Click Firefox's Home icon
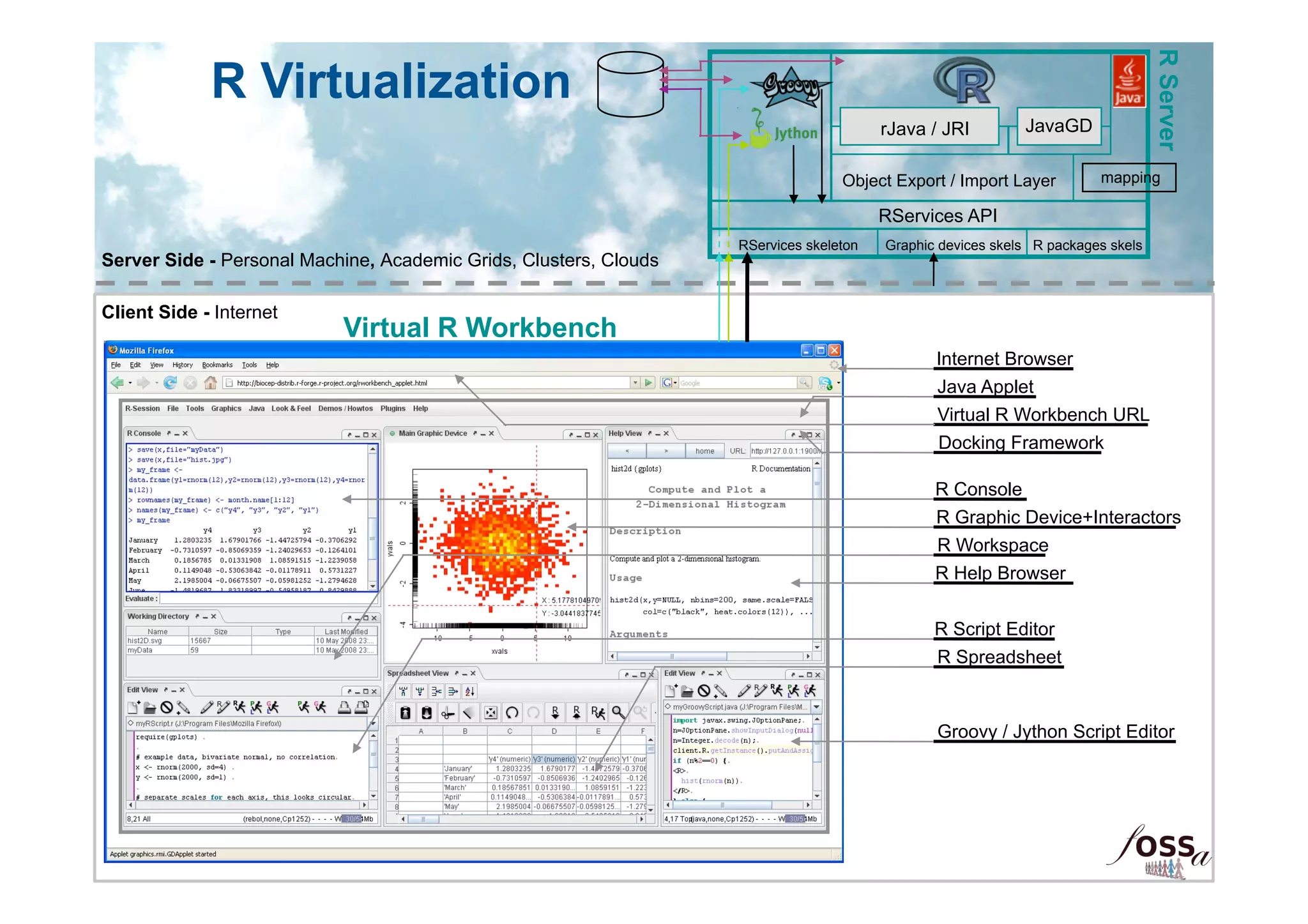Viewport: 1308px width, 924px height. [210, 383]
